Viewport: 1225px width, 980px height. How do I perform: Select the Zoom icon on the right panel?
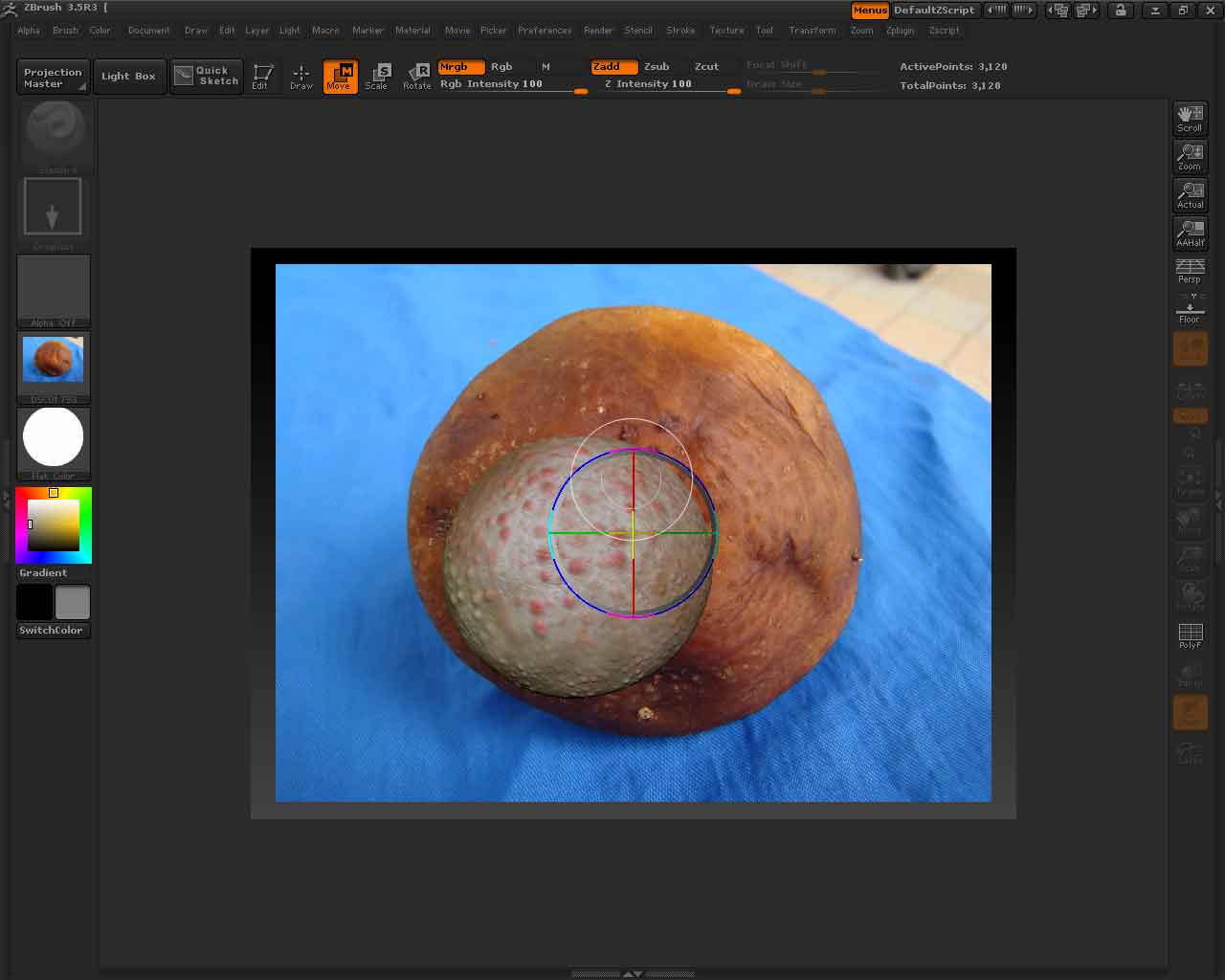[1190, 156]
